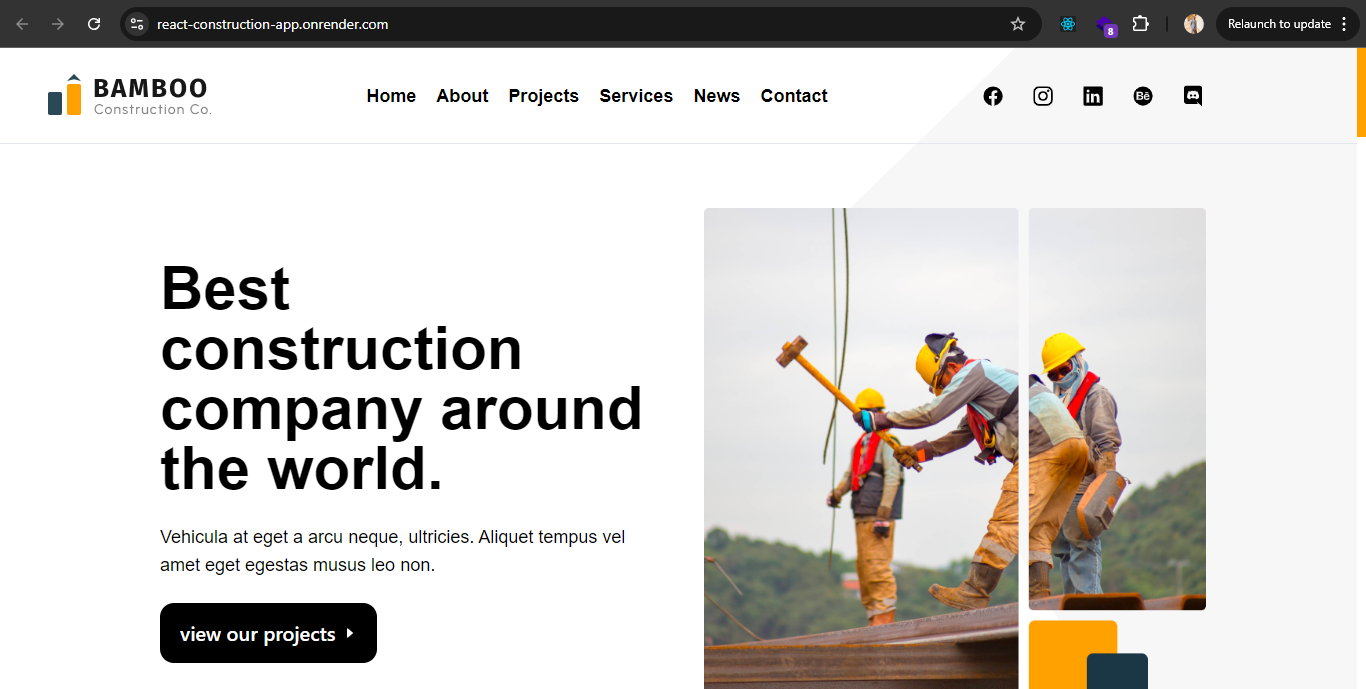The width and height of the screenshot is (1366, 689).
Task: Open the React Developer Tools extension icon
Action: tap(1068, 24)
